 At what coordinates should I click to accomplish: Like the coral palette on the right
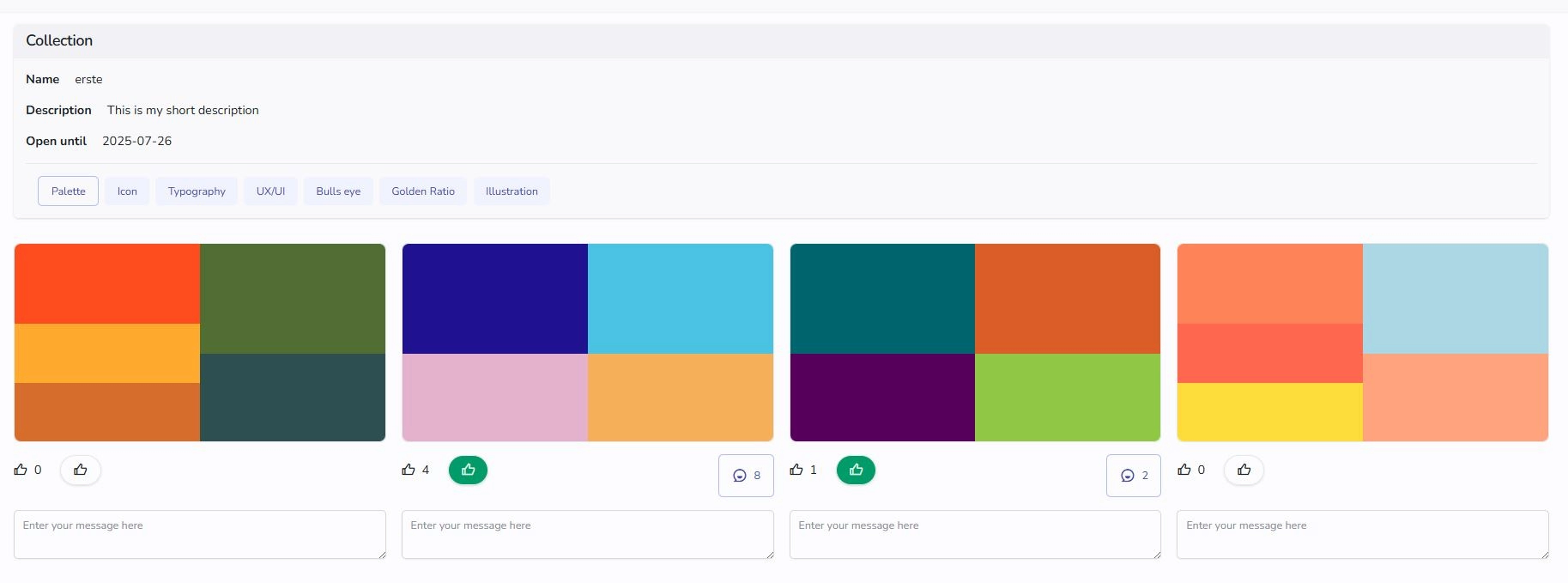[x=1244, y=470]
